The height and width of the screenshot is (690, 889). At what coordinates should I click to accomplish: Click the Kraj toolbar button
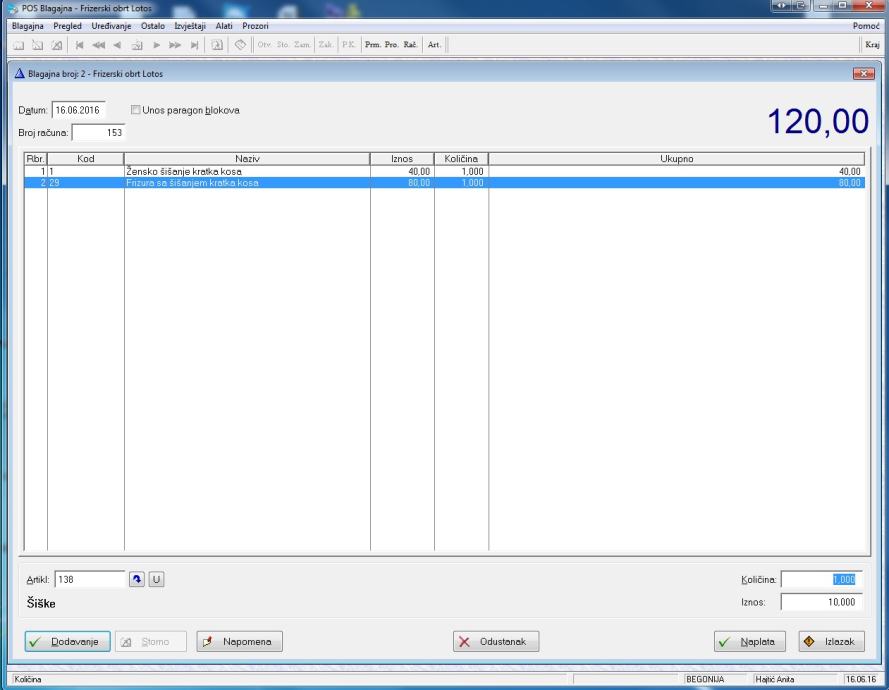tap(872, 45)
